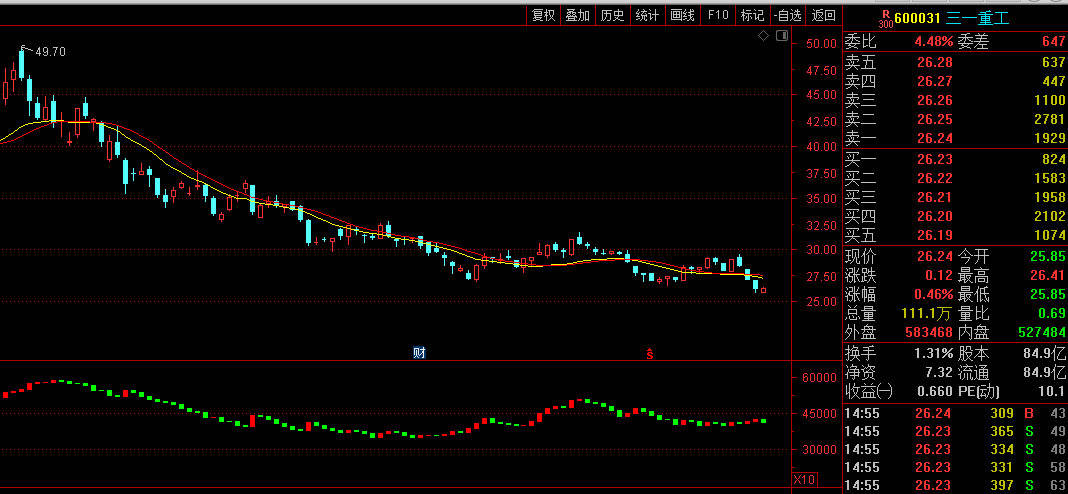The width and height of the screenshot is (1068, 494).
Task: Toggle -自选 to remove from watchlist
Action: click(x=787, y=15)
